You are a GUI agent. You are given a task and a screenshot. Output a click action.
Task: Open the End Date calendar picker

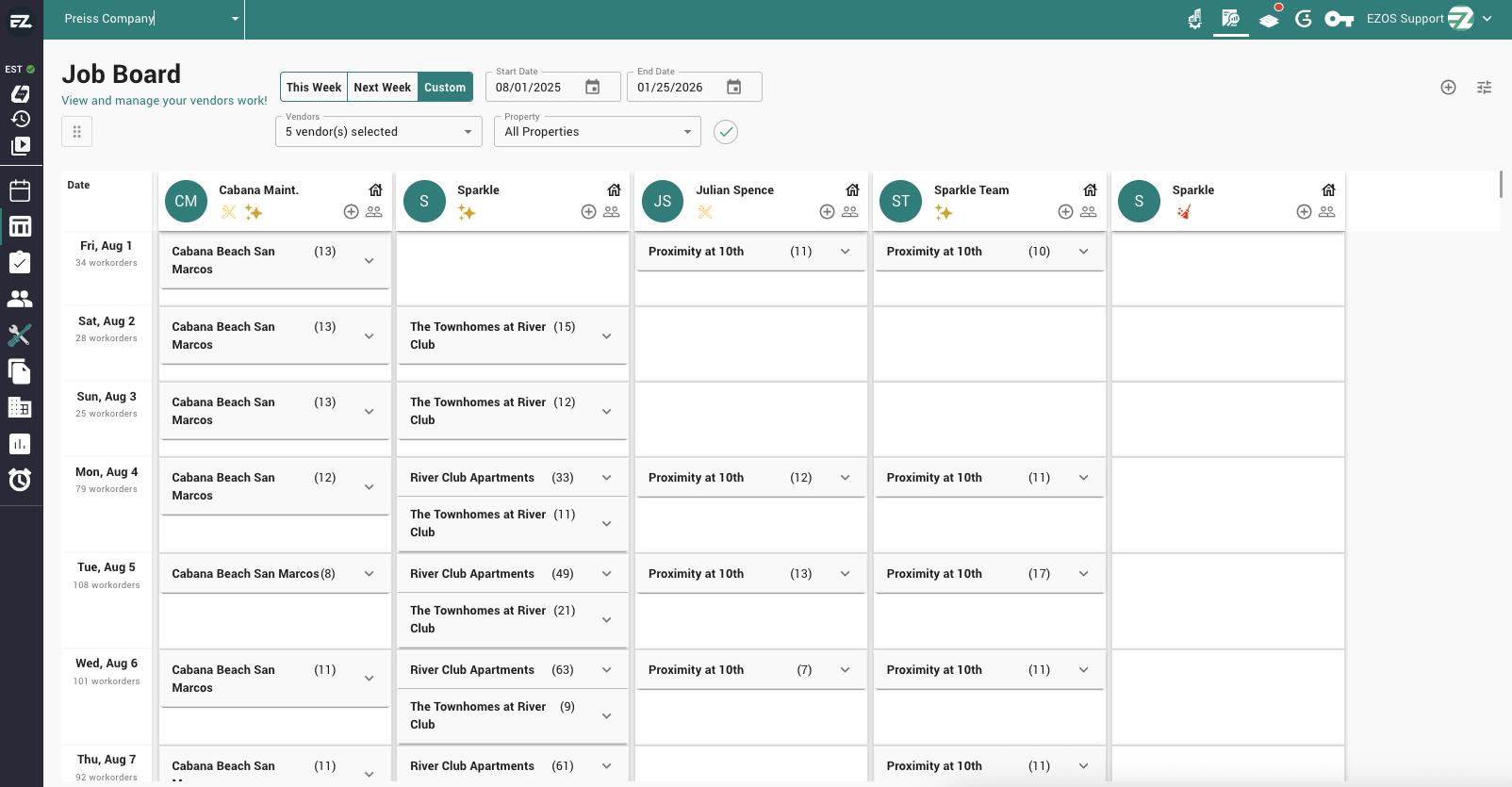[x=734, y=88]
